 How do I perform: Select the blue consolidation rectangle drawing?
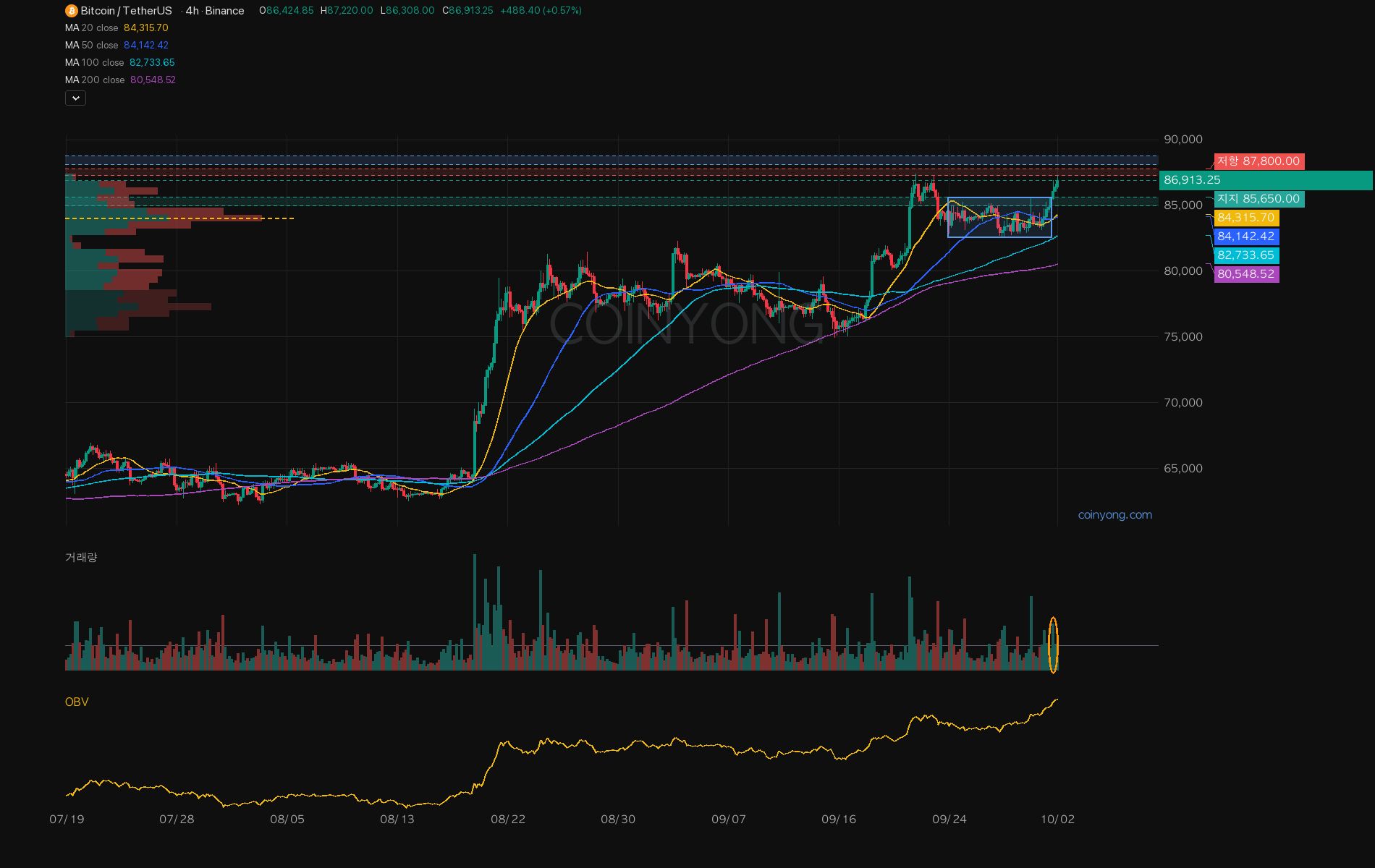pos(999,217)
